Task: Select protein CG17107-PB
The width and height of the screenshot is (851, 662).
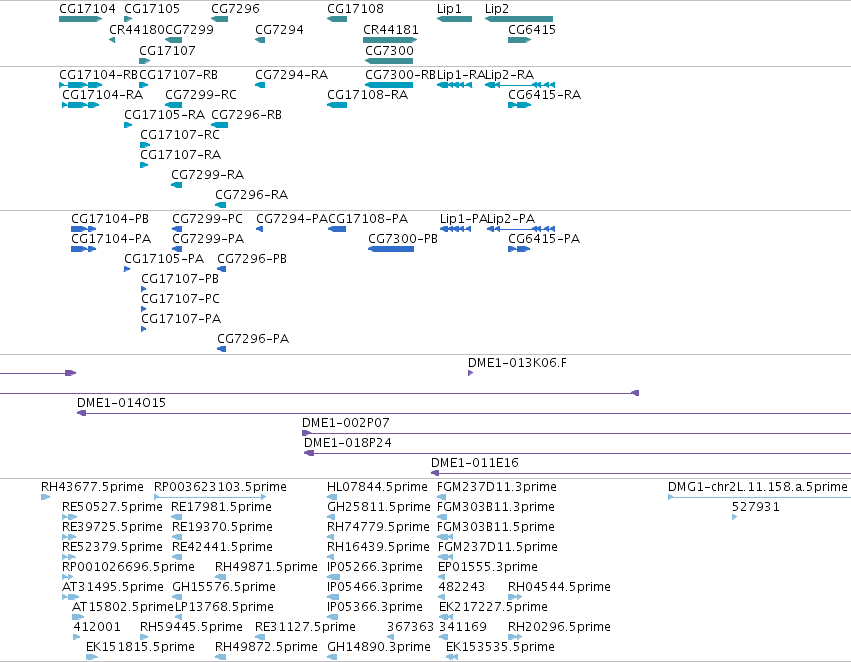Action: [144, 289]
